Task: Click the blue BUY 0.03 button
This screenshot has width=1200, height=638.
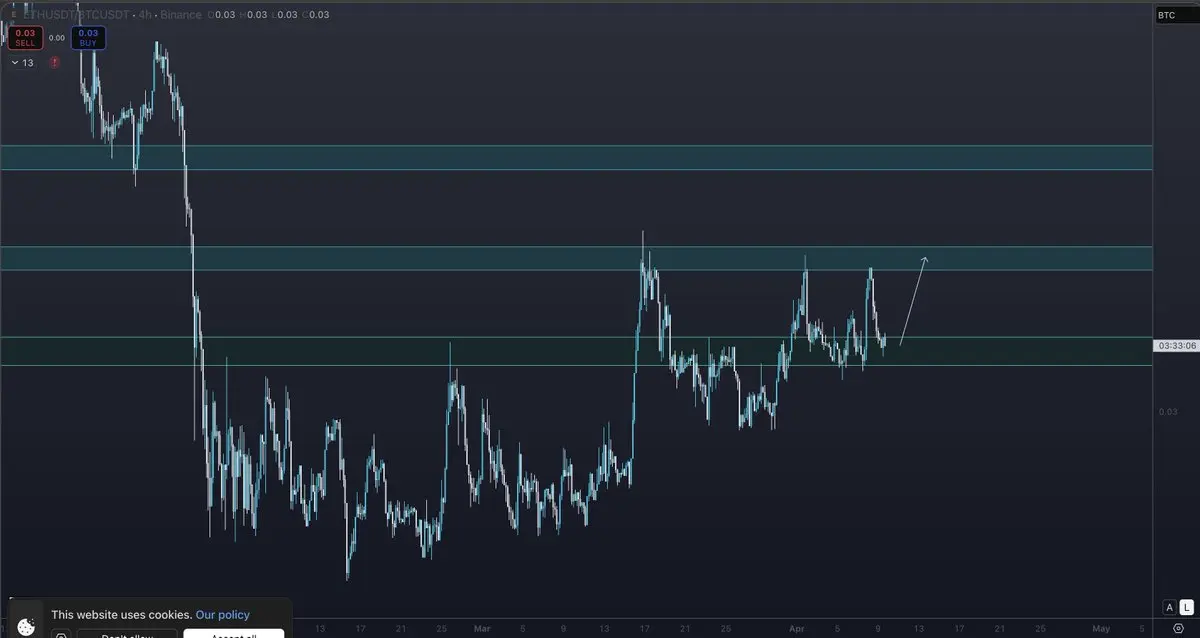Action: 88,38
